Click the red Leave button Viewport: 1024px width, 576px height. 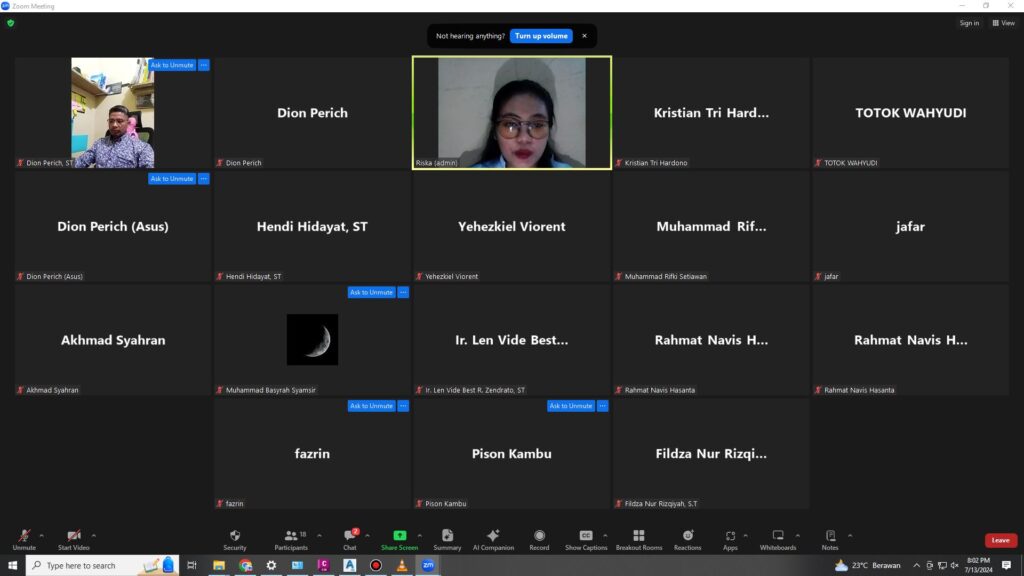(x=1000, y=540)
